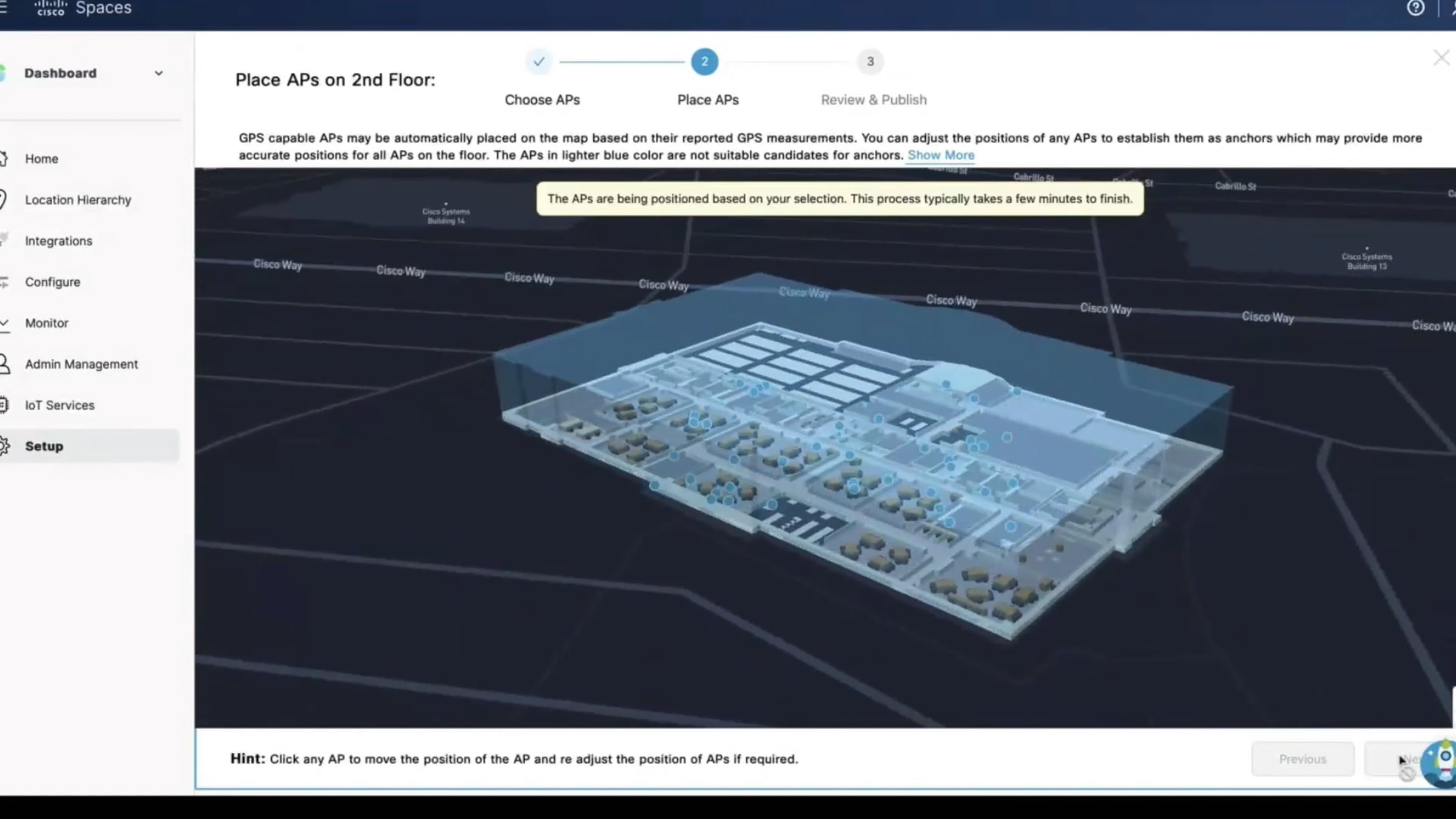This screenshot has height=819, width=1456.
Task: Click the Cisco Spaces logo
Action: (x=83, y=8)
